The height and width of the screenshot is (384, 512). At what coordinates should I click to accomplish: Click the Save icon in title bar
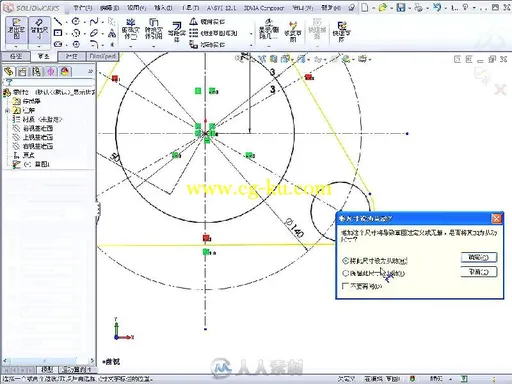coord(401,7)
